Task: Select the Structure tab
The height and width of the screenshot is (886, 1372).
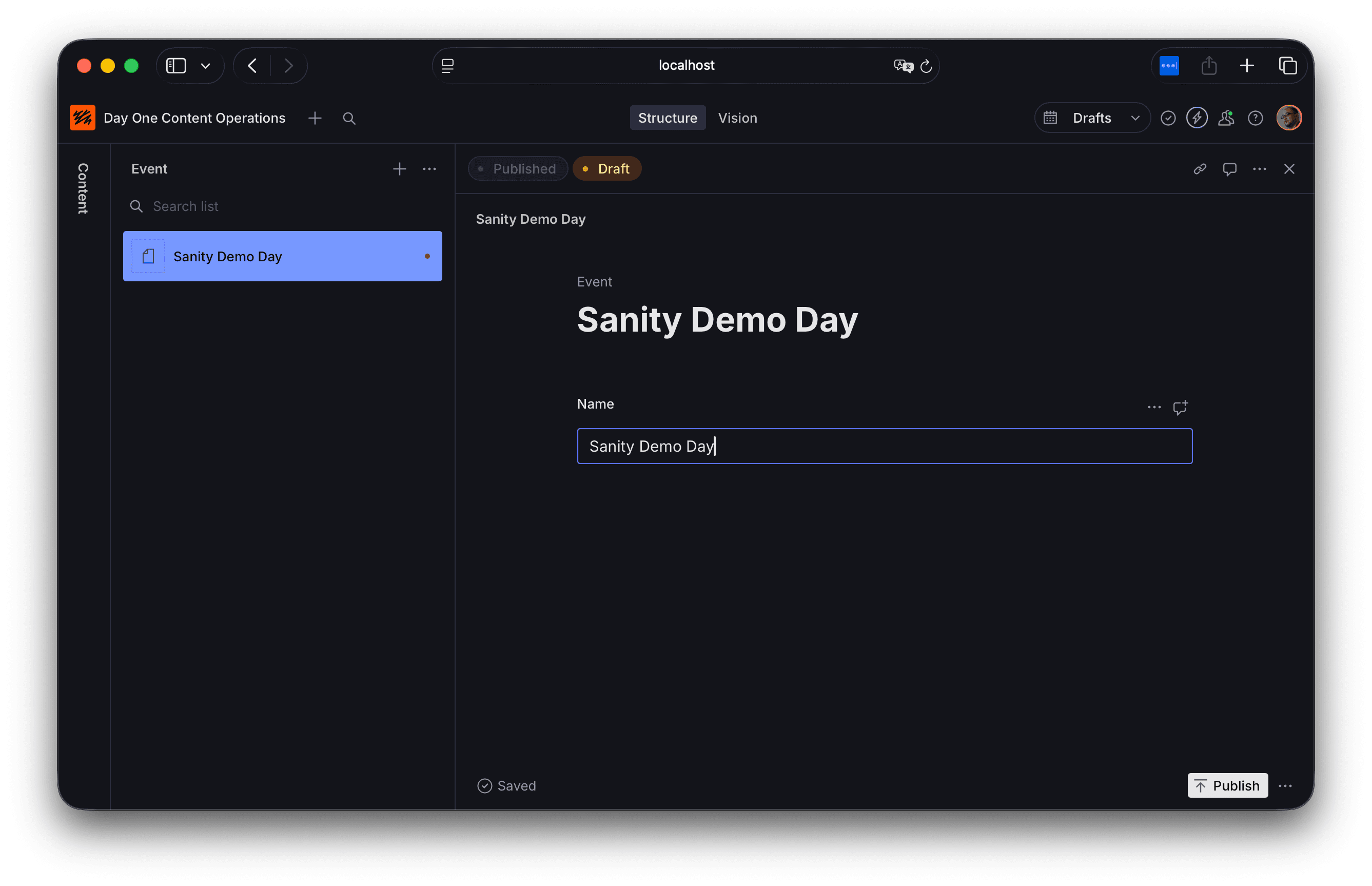Action: tap(667, 118)
